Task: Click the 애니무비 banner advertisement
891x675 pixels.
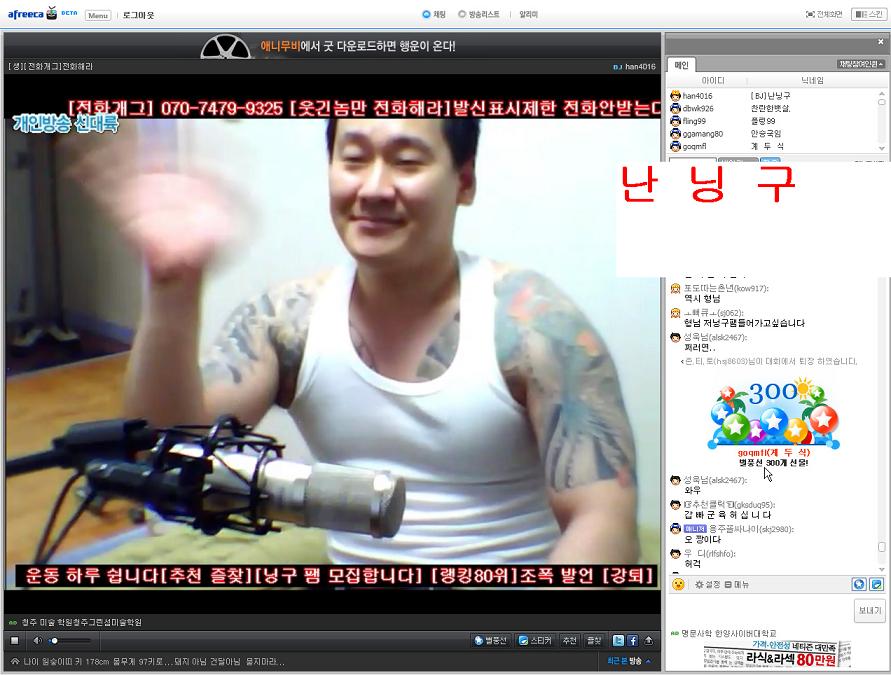Action: 330,46
